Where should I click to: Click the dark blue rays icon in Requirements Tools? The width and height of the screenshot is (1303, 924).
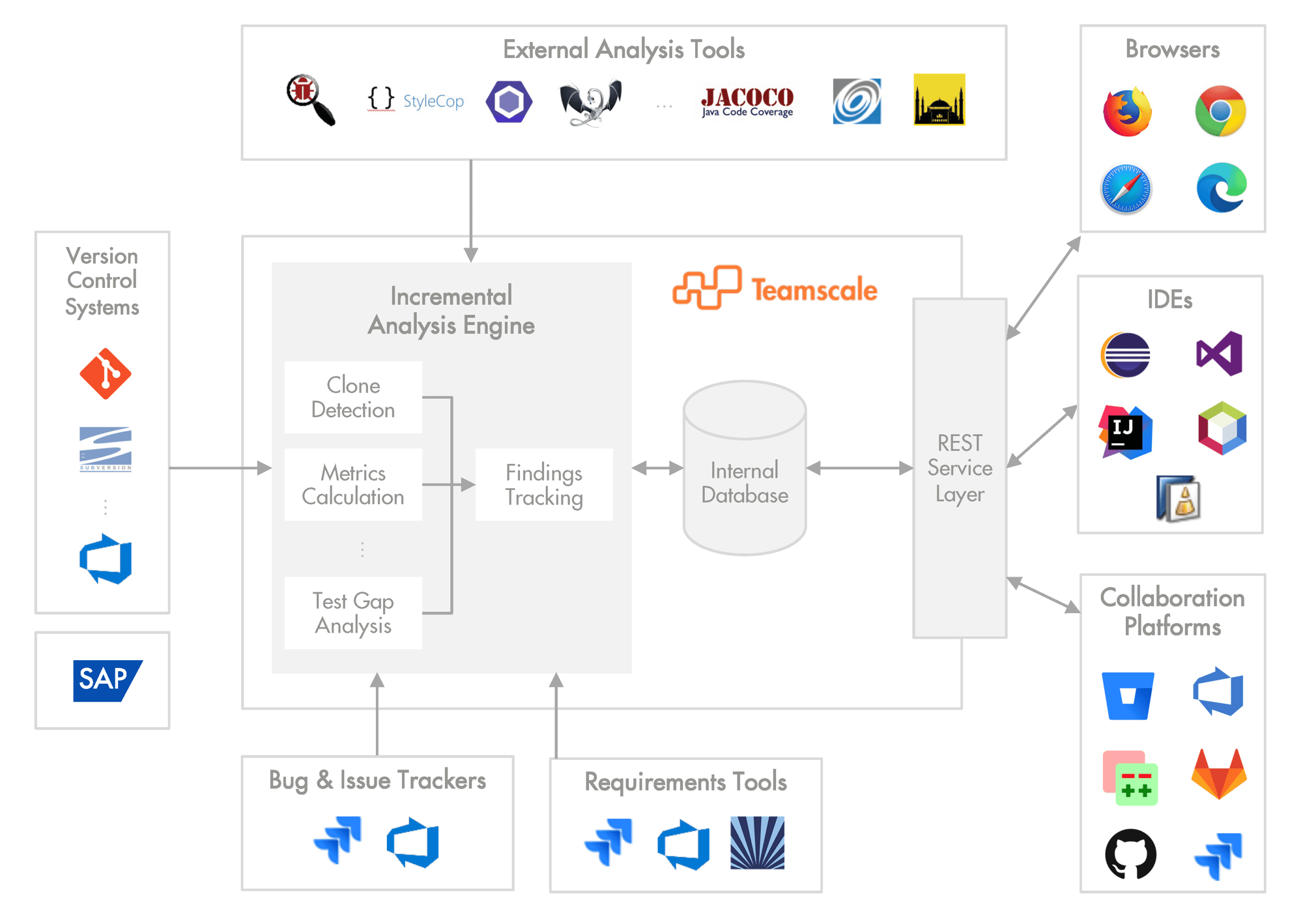click(758, 843)
